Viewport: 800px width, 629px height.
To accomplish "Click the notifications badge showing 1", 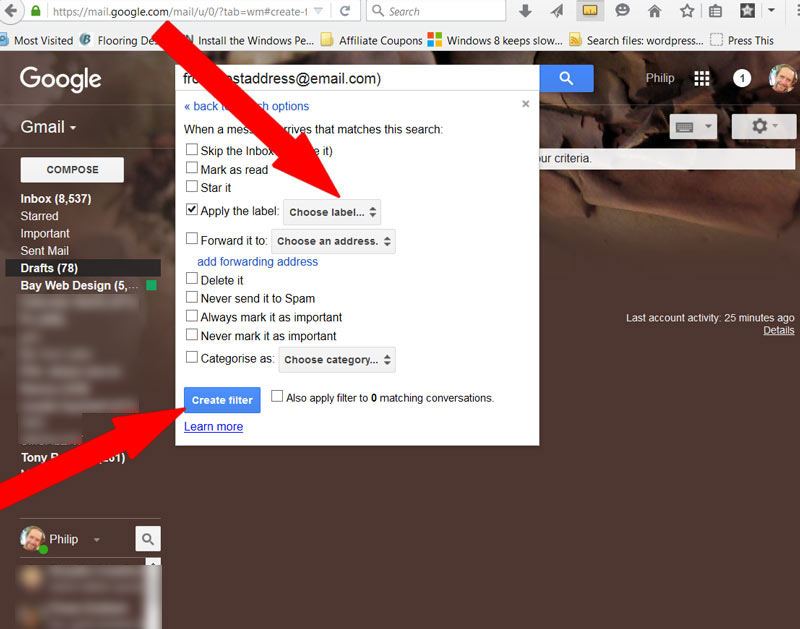I will 742,79.
